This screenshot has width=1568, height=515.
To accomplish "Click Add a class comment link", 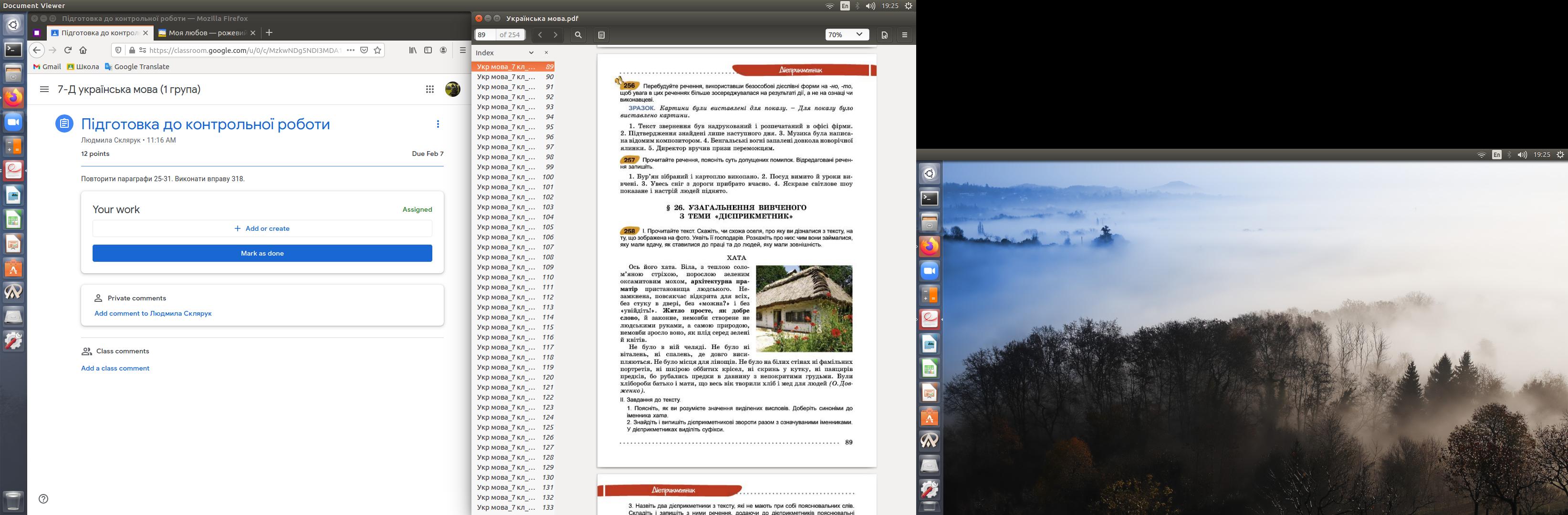I will tap(115, 368).
